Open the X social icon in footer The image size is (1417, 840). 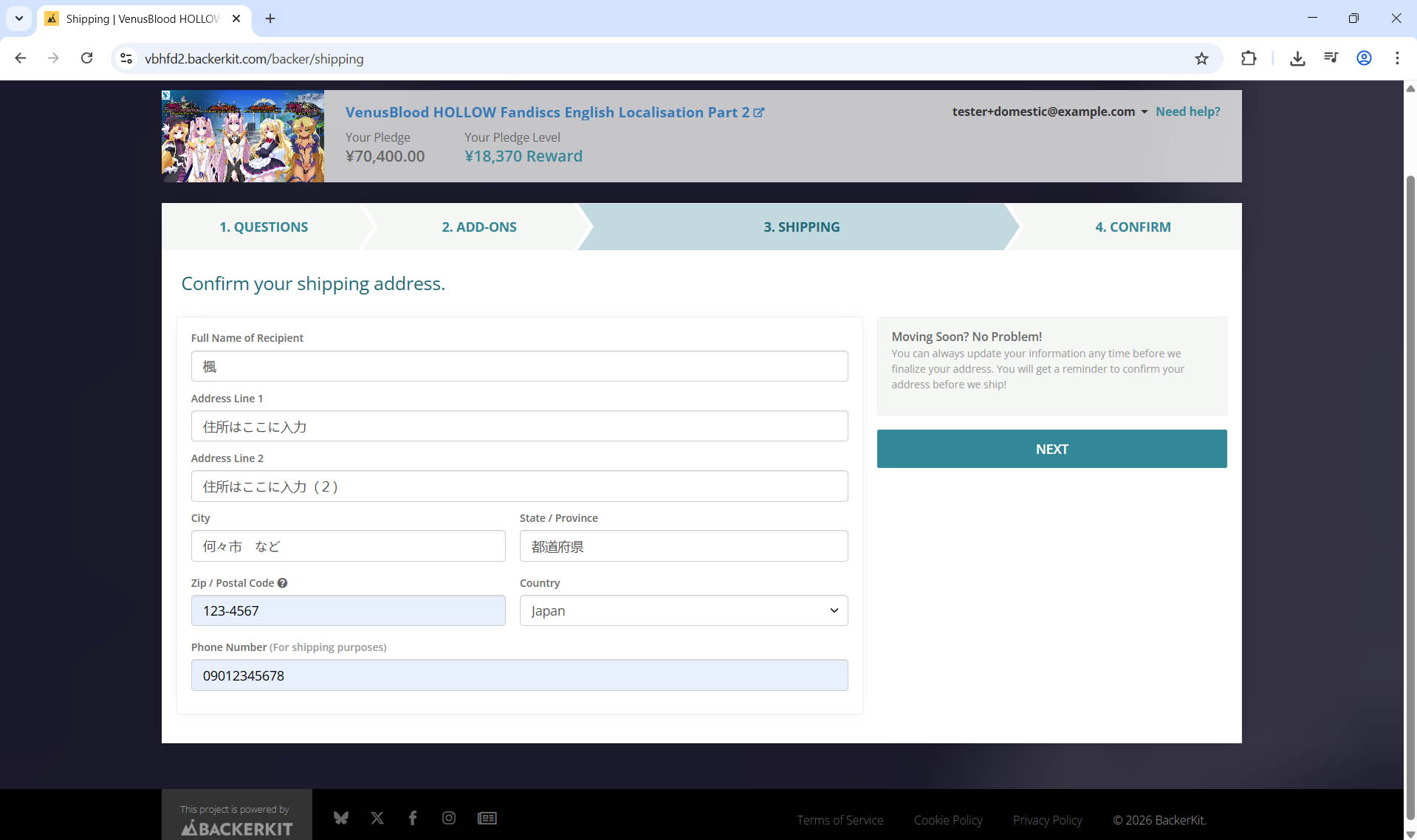click(377, 818)
